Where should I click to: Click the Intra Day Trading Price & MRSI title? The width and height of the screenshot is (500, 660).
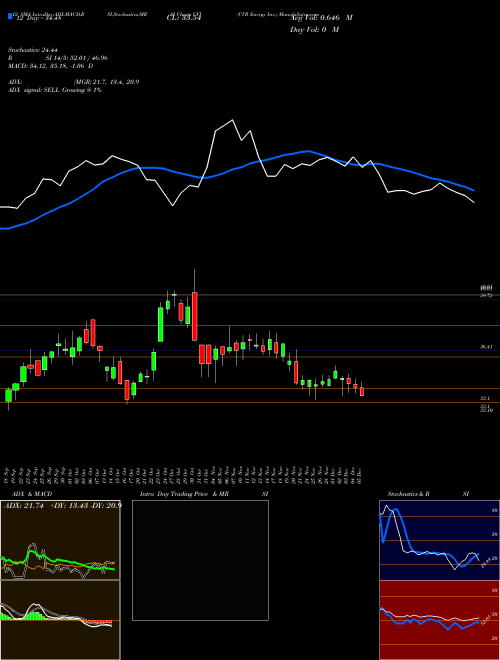pyautogui.click(x=204, y=494)
